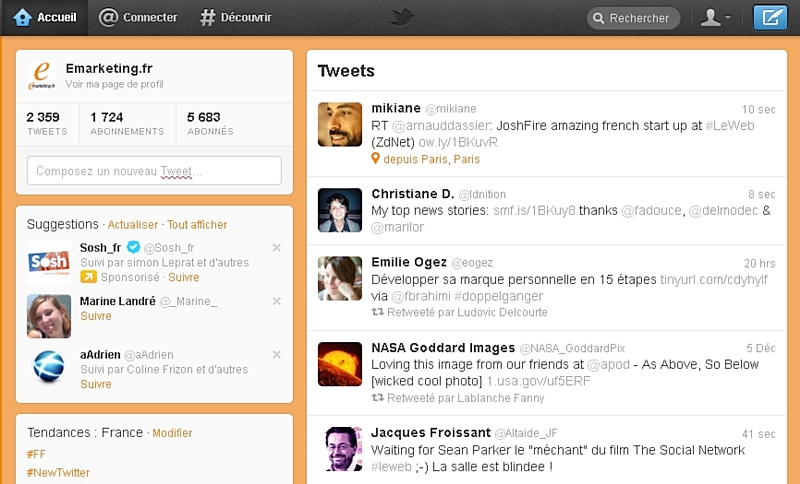Dismiss the aAdrien suggestion
The image size is (800, 484).
(x=277, y=354)
